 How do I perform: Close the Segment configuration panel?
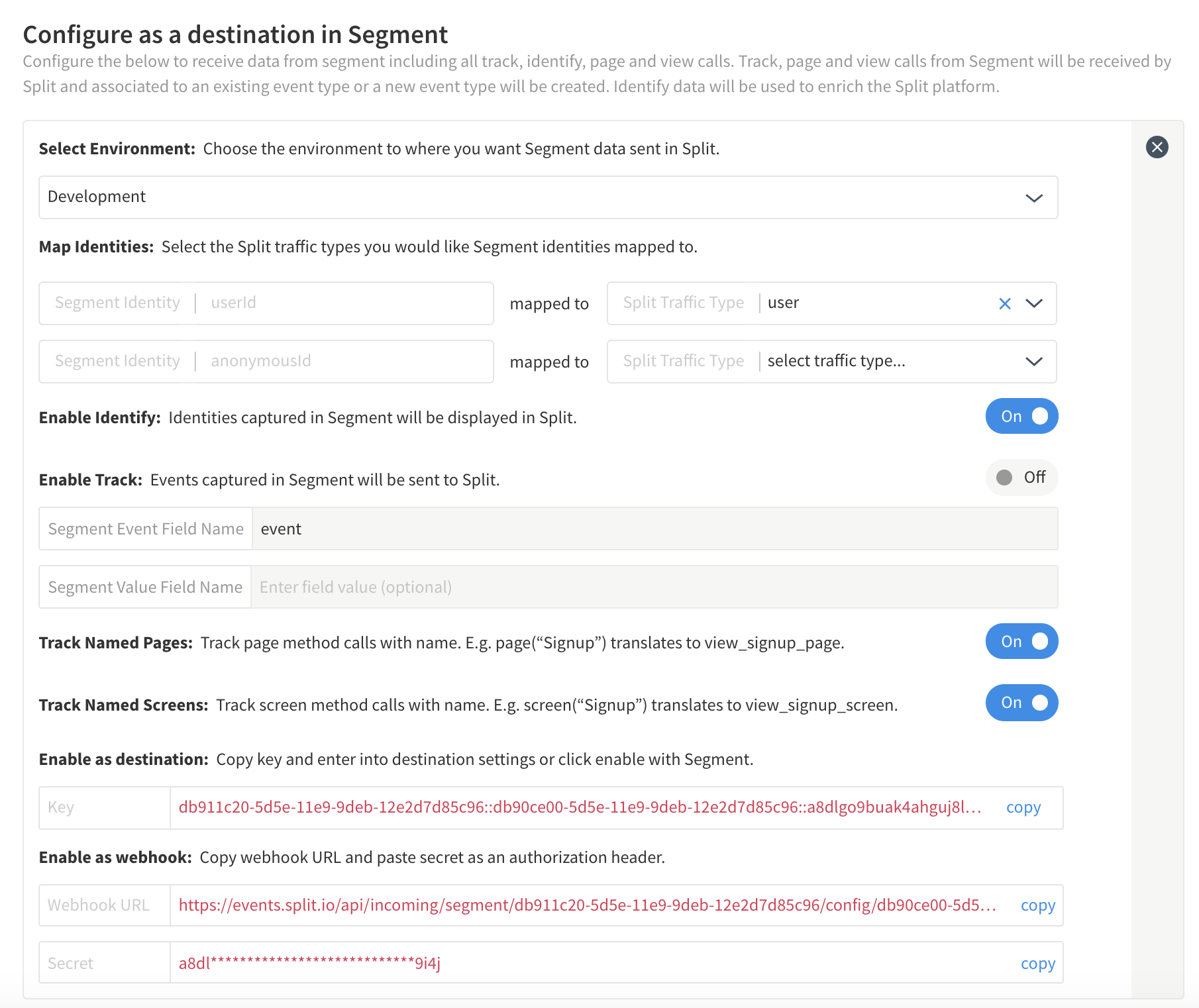(1157, 147)
